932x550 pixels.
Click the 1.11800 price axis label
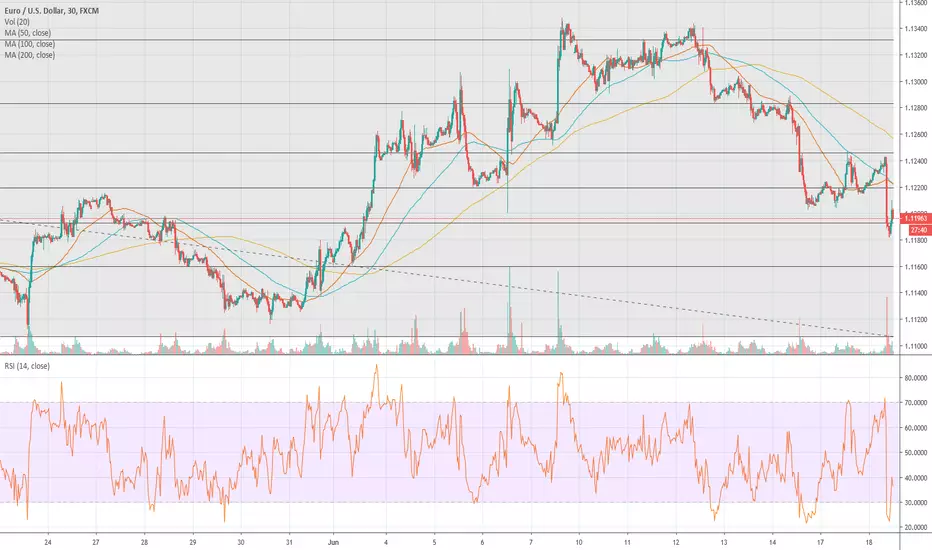pyautogui.click(x=917, y=240)
